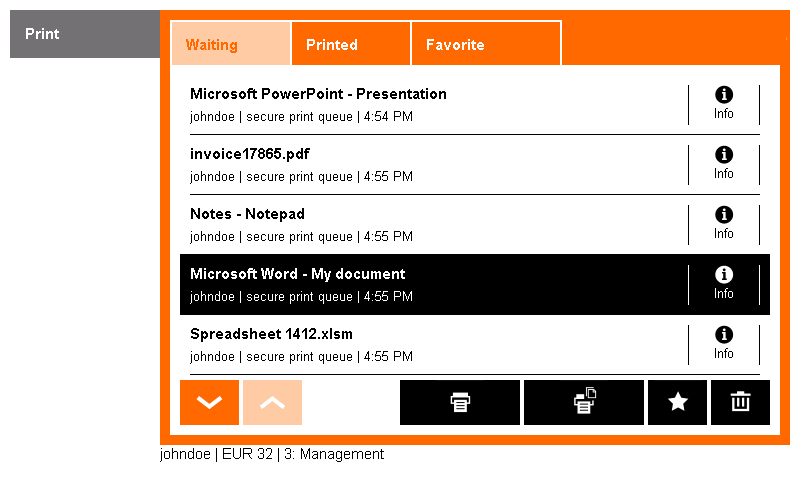800x480 pixels.
Task: Open Info for Spreadsheet 1412.xlsm
Action: (x=723, y=345)
